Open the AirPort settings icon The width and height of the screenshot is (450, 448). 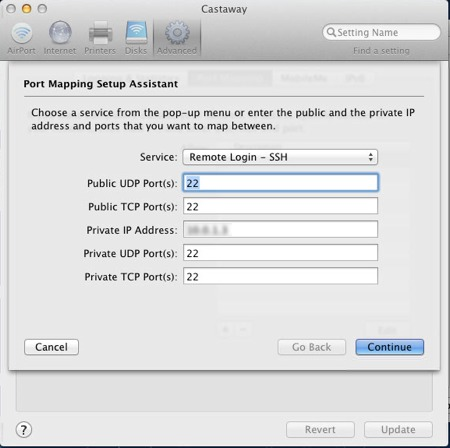[22, 33]
